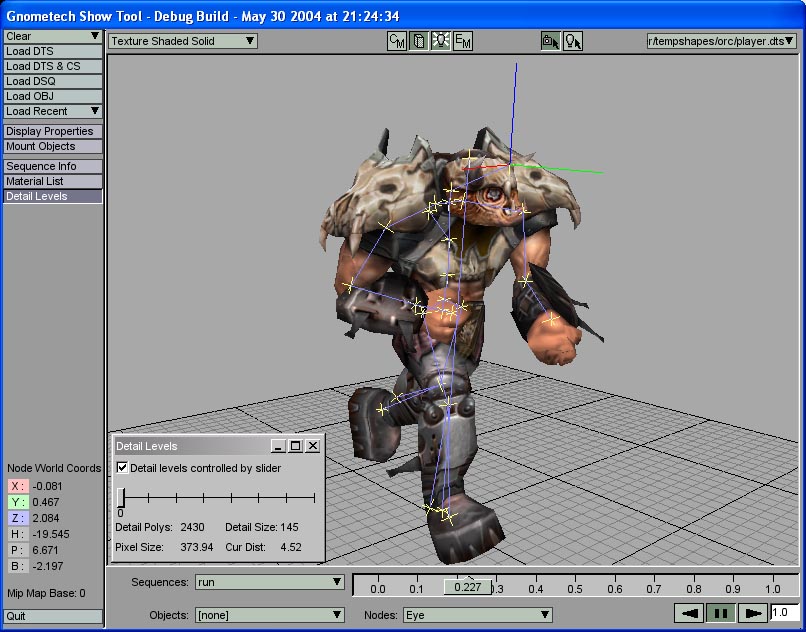Screen dimensions: 806x632
Task: Jump to 0.0 on the sequence timeline
Action: click(x=378, y=589)
